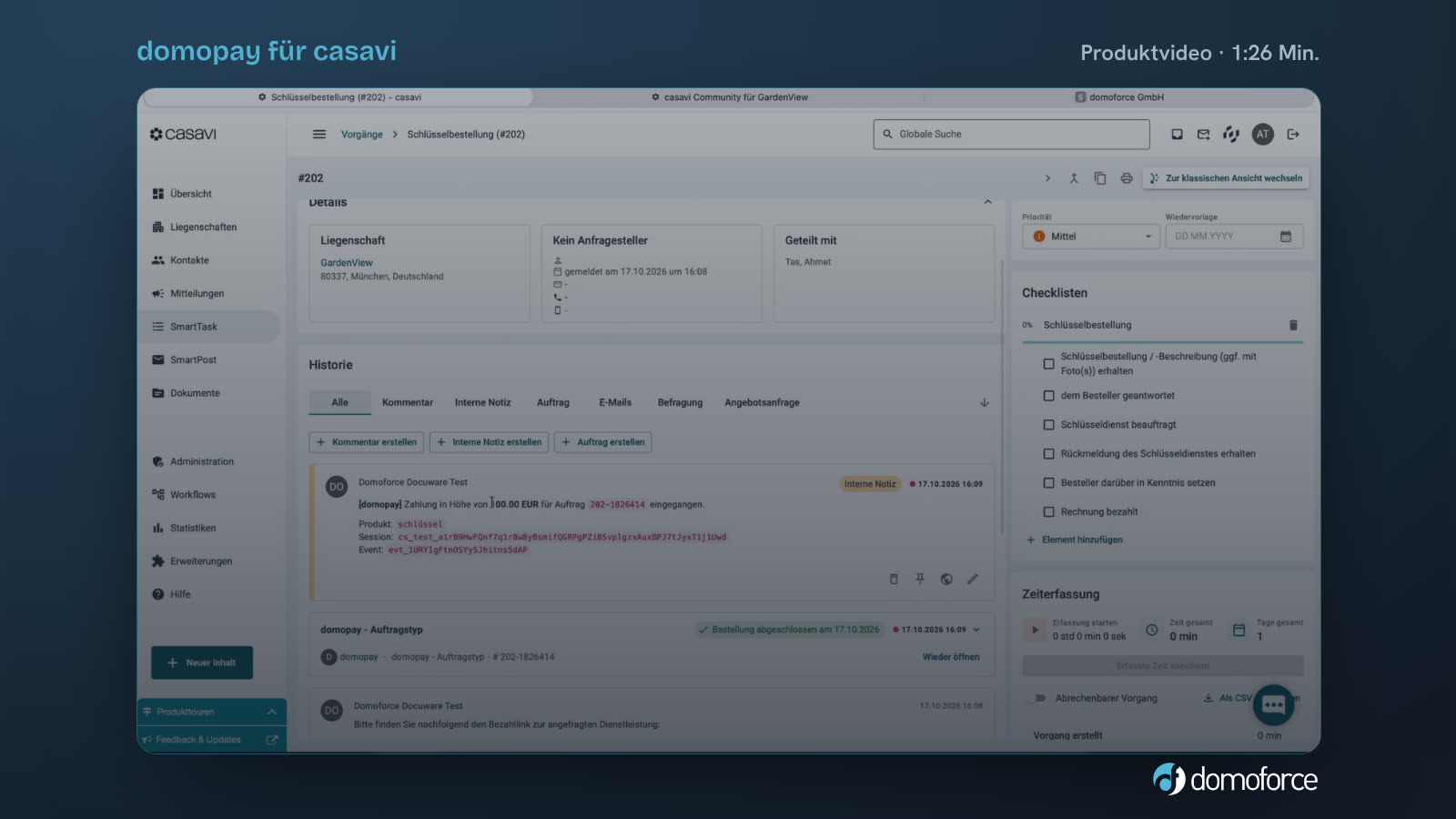
Task: Open the Priorität dropdown showing Mittel
Action: [x=1090, y=237]
